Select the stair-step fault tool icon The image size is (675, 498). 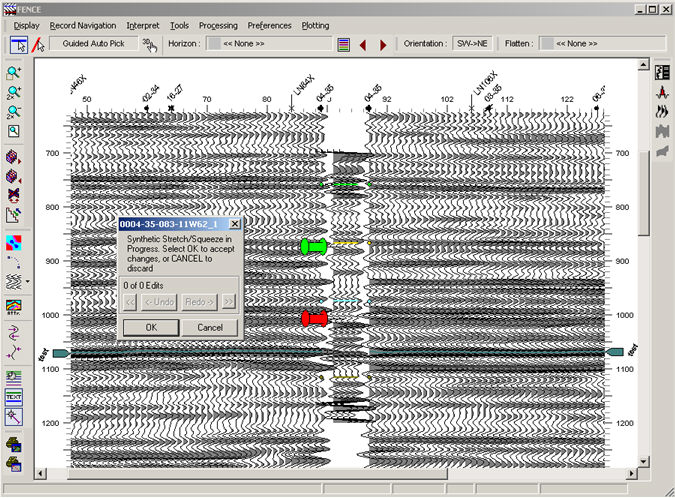point(14,215)
